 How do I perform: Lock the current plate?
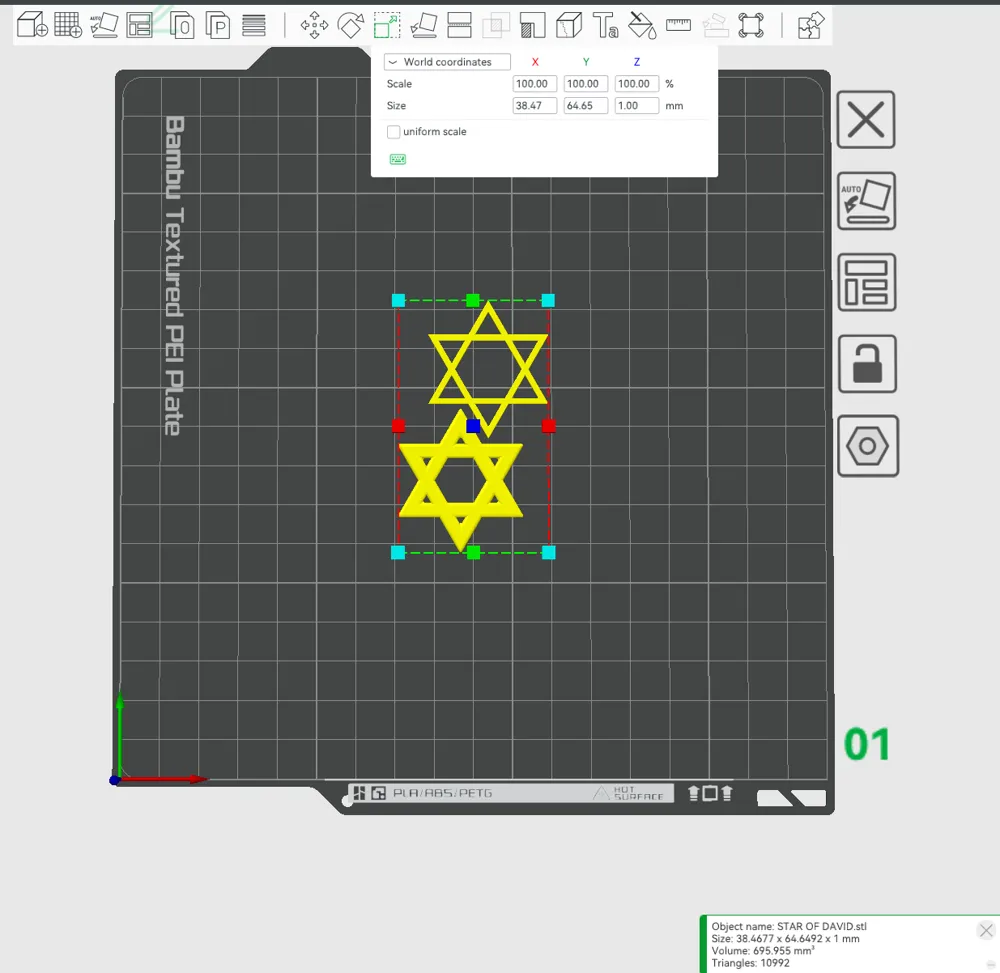pyautogui.click(x=867, y=363)
